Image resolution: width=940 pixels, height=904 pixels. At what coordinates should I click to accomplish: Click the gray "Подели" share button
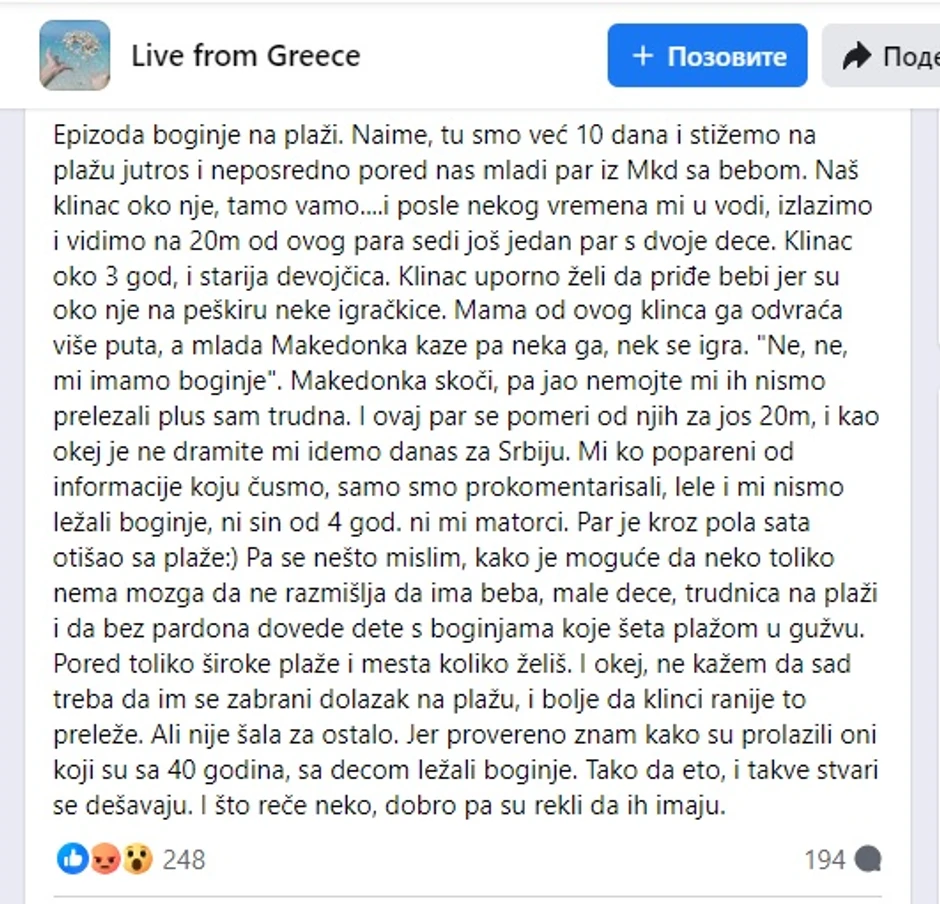click(895, 55)
